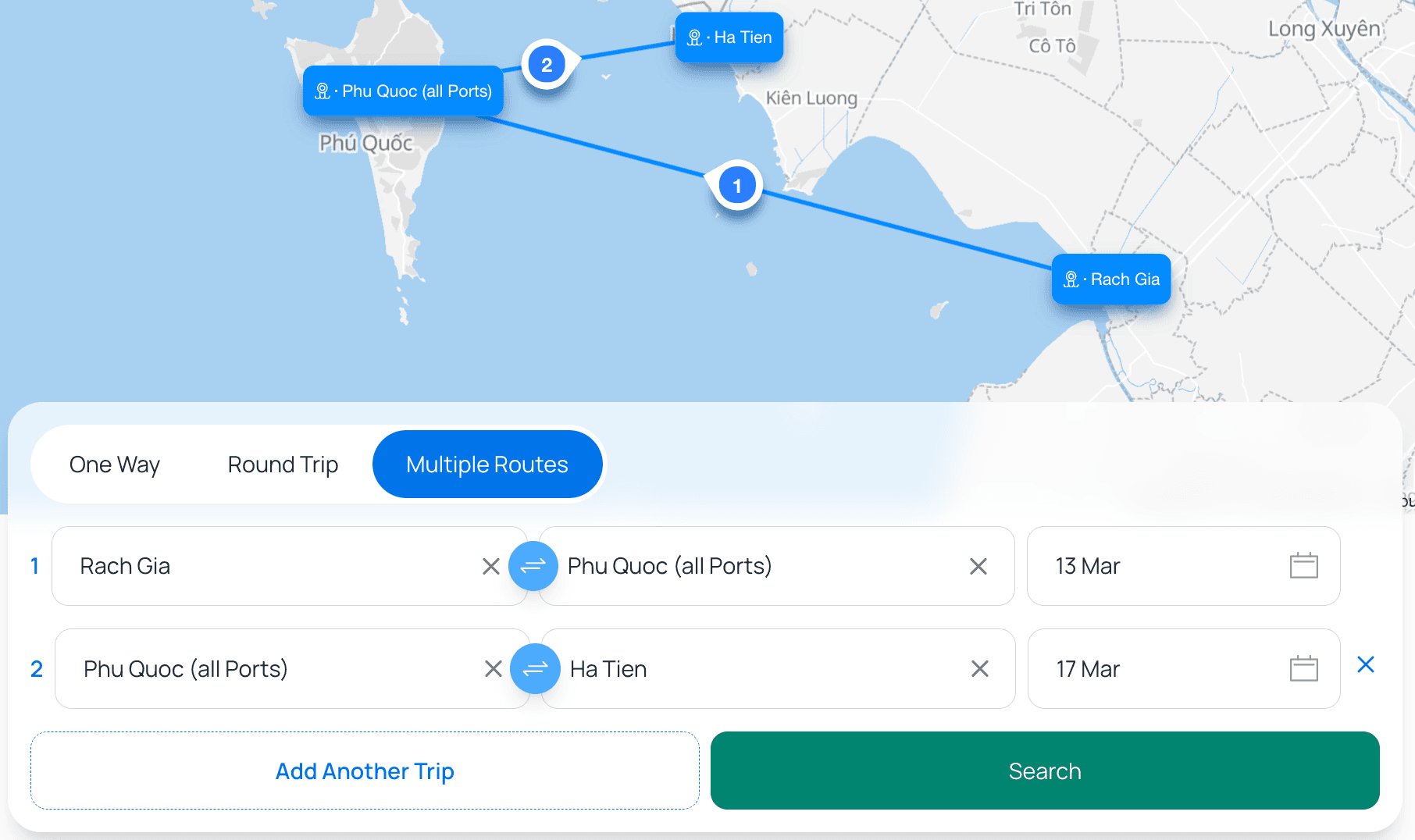Viewport: 1415px width, 840px height.
Task: Switch to Round Trip mode
Action: pos(282,464)
